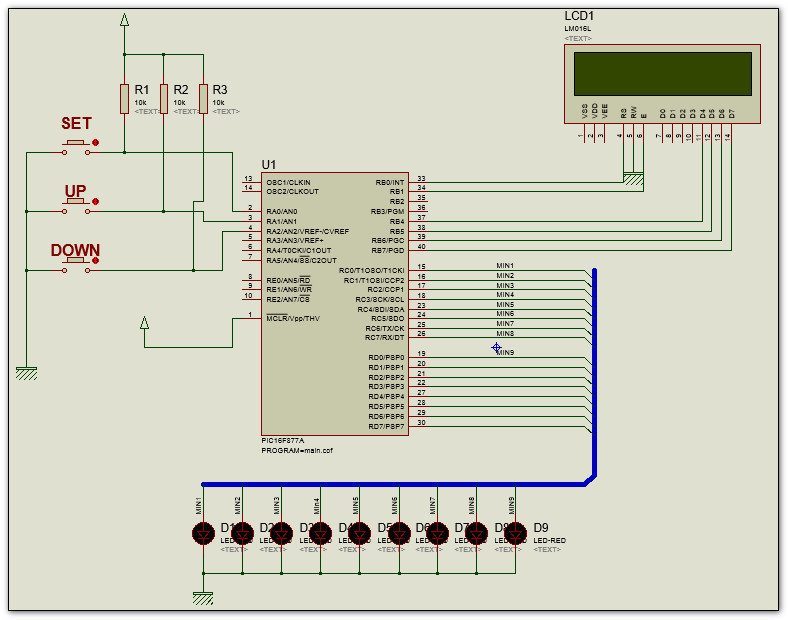Click the MIN9 wire label near RD0
This screenshot has width=788, height=620.
click(x=505, y=353)
